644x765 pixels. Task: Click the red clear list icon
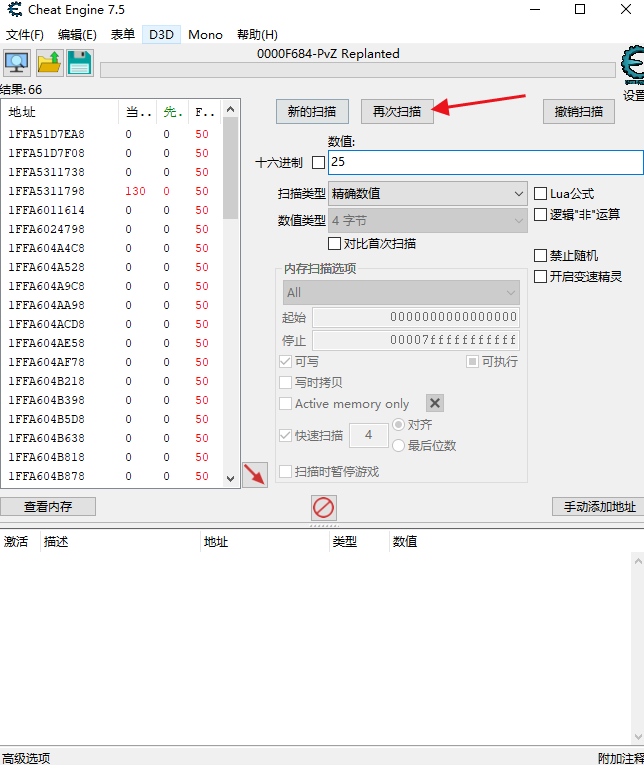(323, 507)
